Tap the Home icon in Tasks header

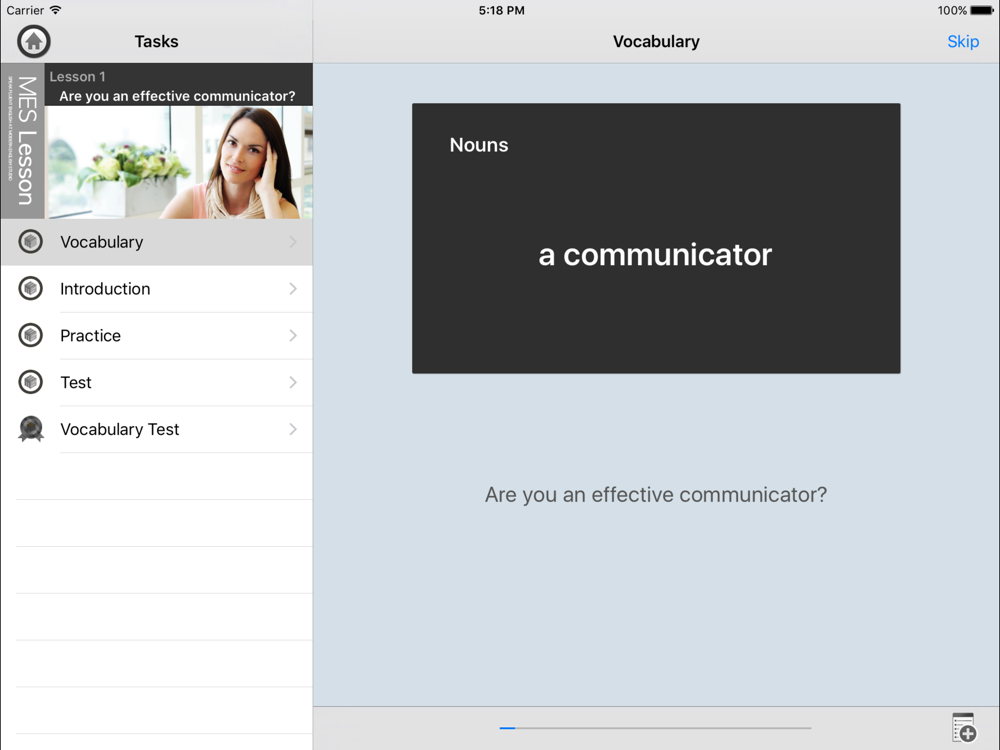click(34, 41)
